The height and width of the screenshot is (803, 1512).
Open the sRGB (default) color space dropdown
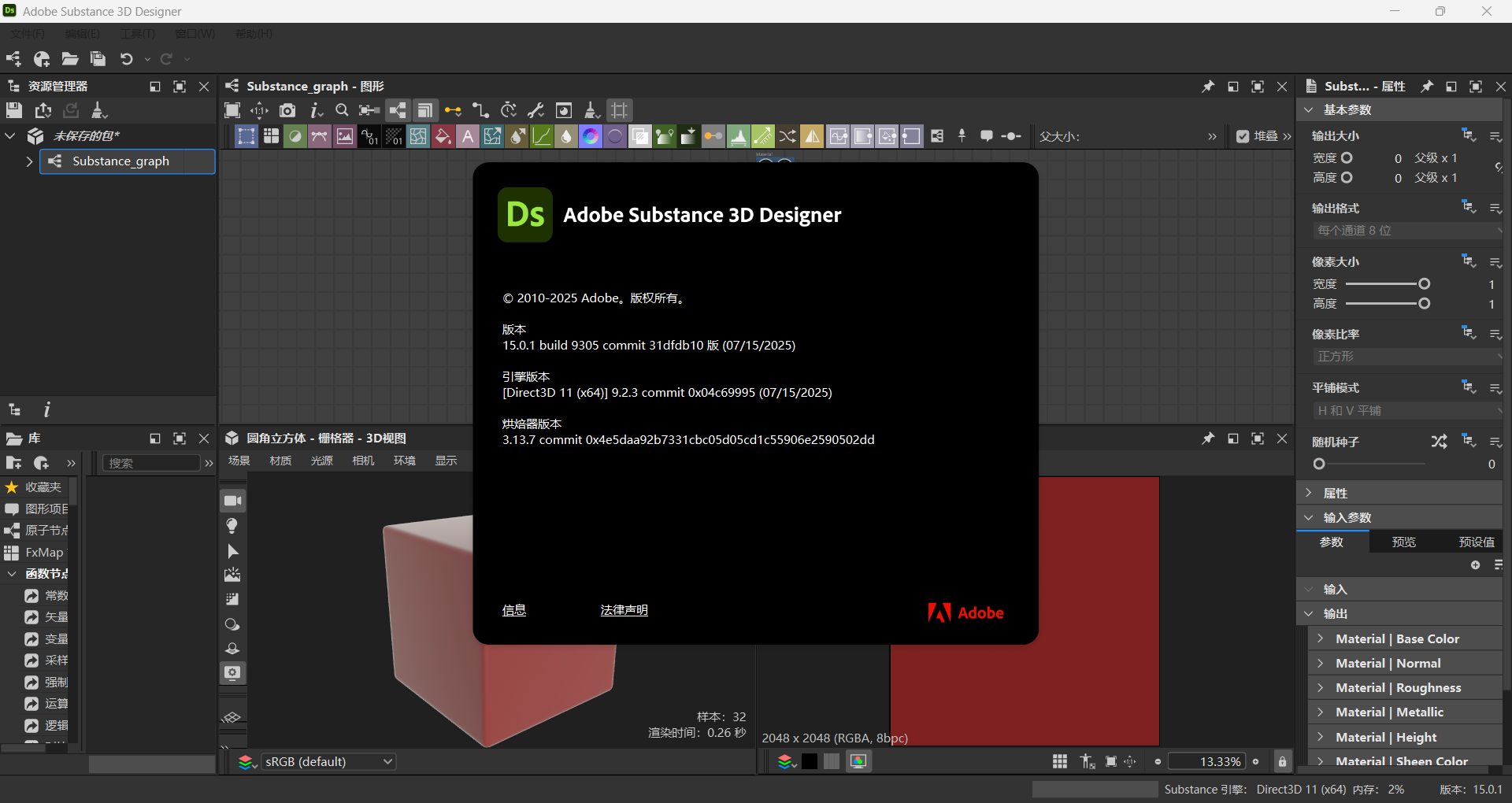tap(328, 761)
